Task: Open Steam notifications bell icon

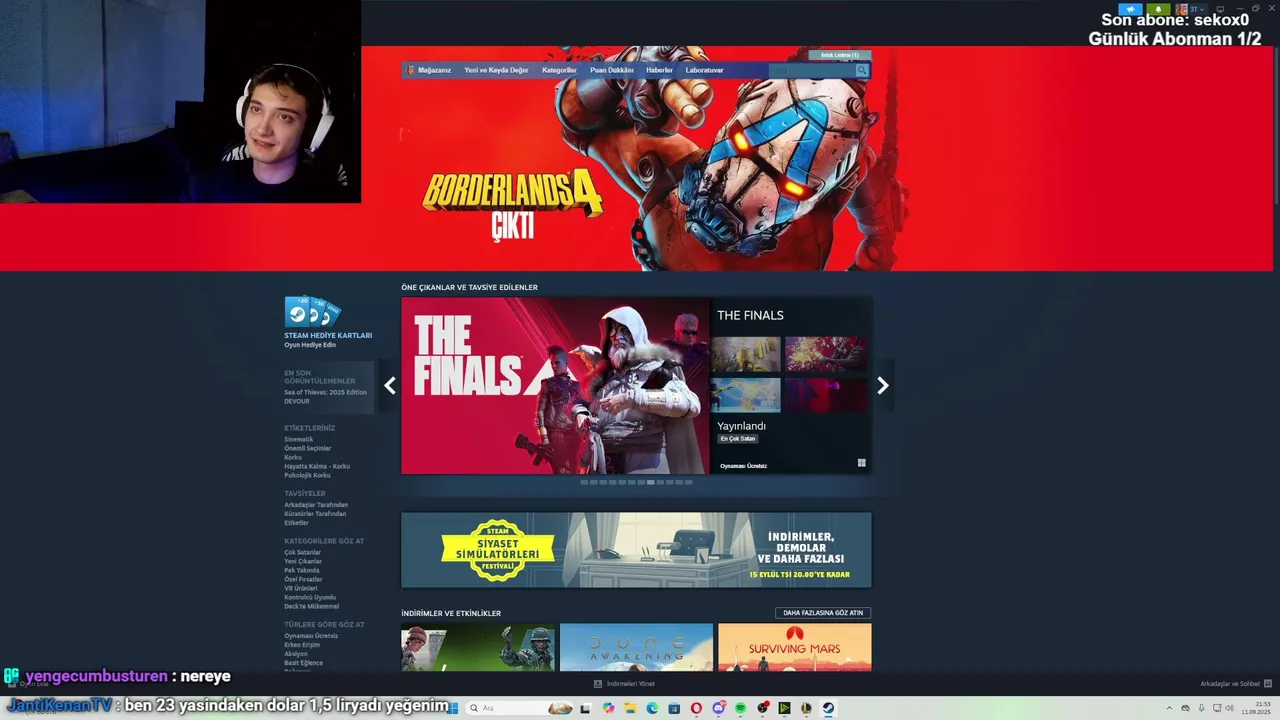Action: click(x=1158, y=9)
